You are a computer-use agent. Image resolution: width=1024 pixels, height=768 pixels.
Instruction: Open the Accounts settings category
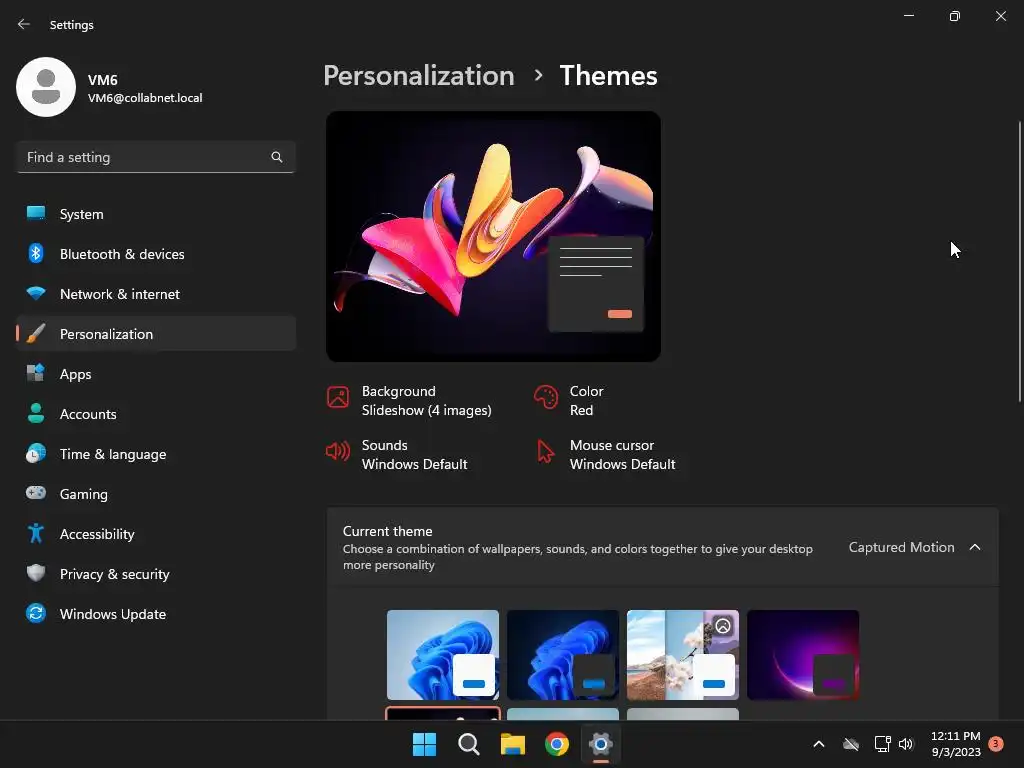(x=156, y=413)
